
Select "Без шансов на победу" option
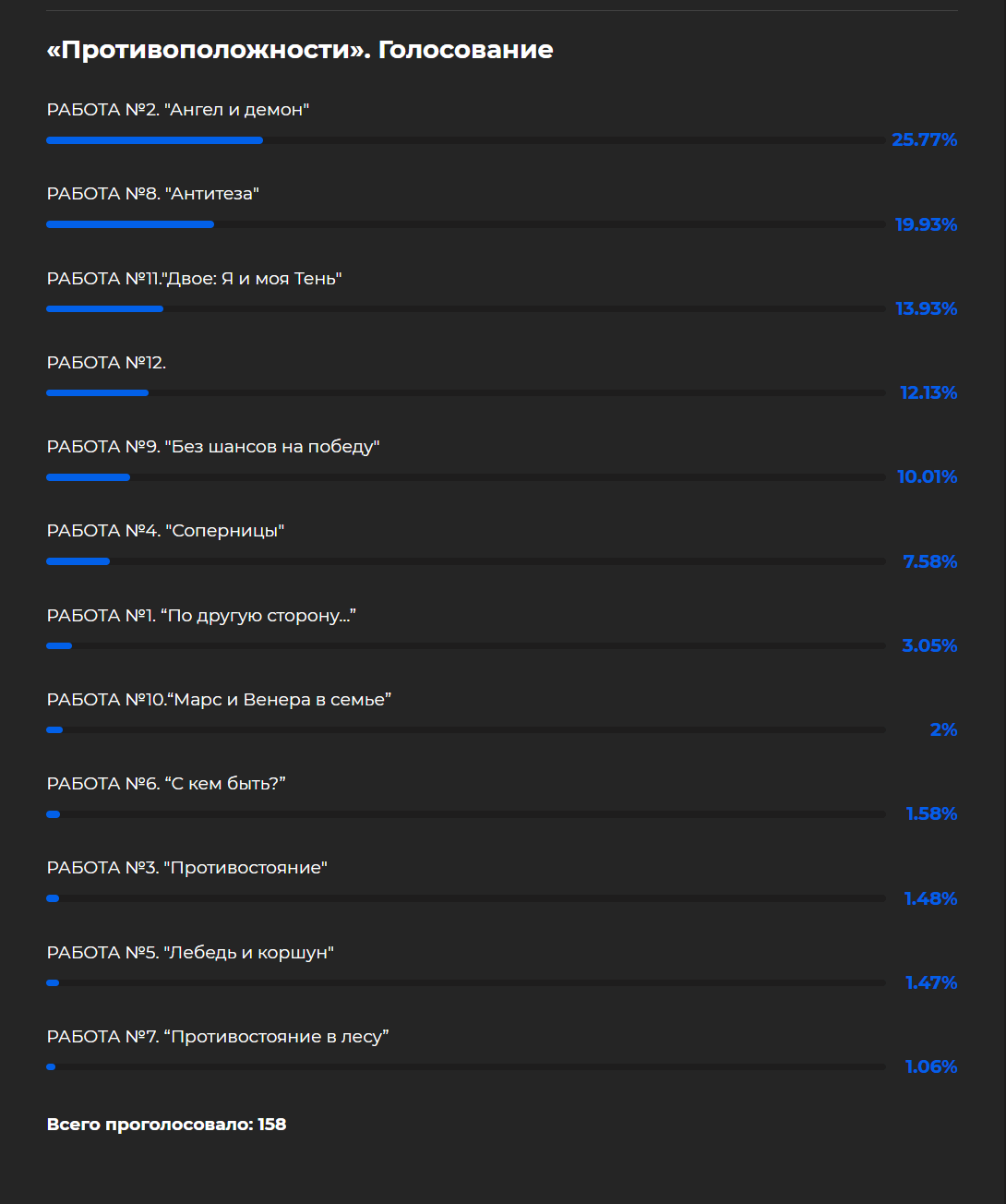(213, 447)
